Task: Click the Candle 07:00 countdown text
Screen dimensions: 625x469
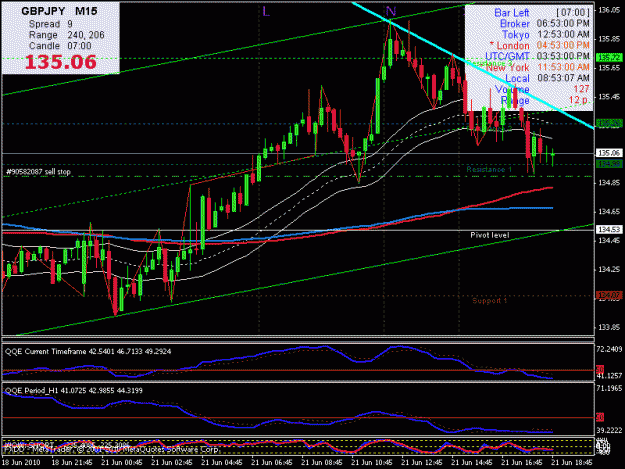Action: click(60, 46)
